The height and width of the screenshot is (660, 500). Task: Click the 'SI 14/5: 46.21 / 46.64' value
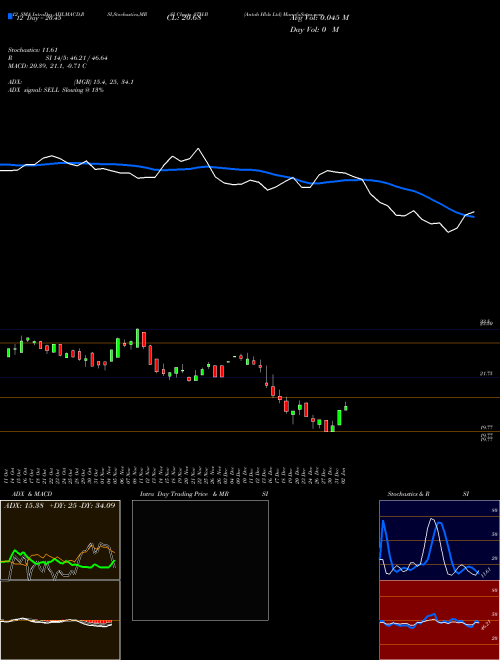[x=76, y=58]
